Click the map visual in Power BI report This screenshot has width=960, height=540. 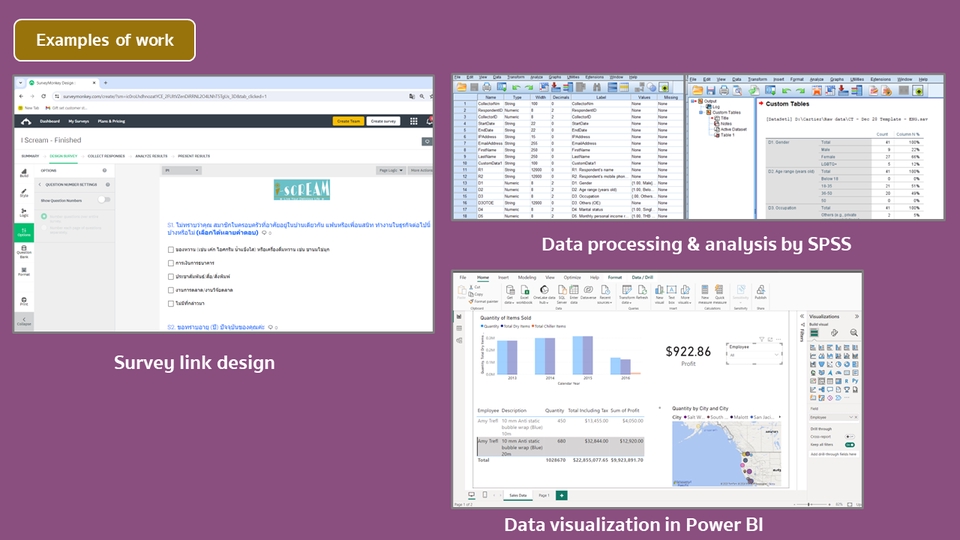pyautogui.click(x=727, y=454)
